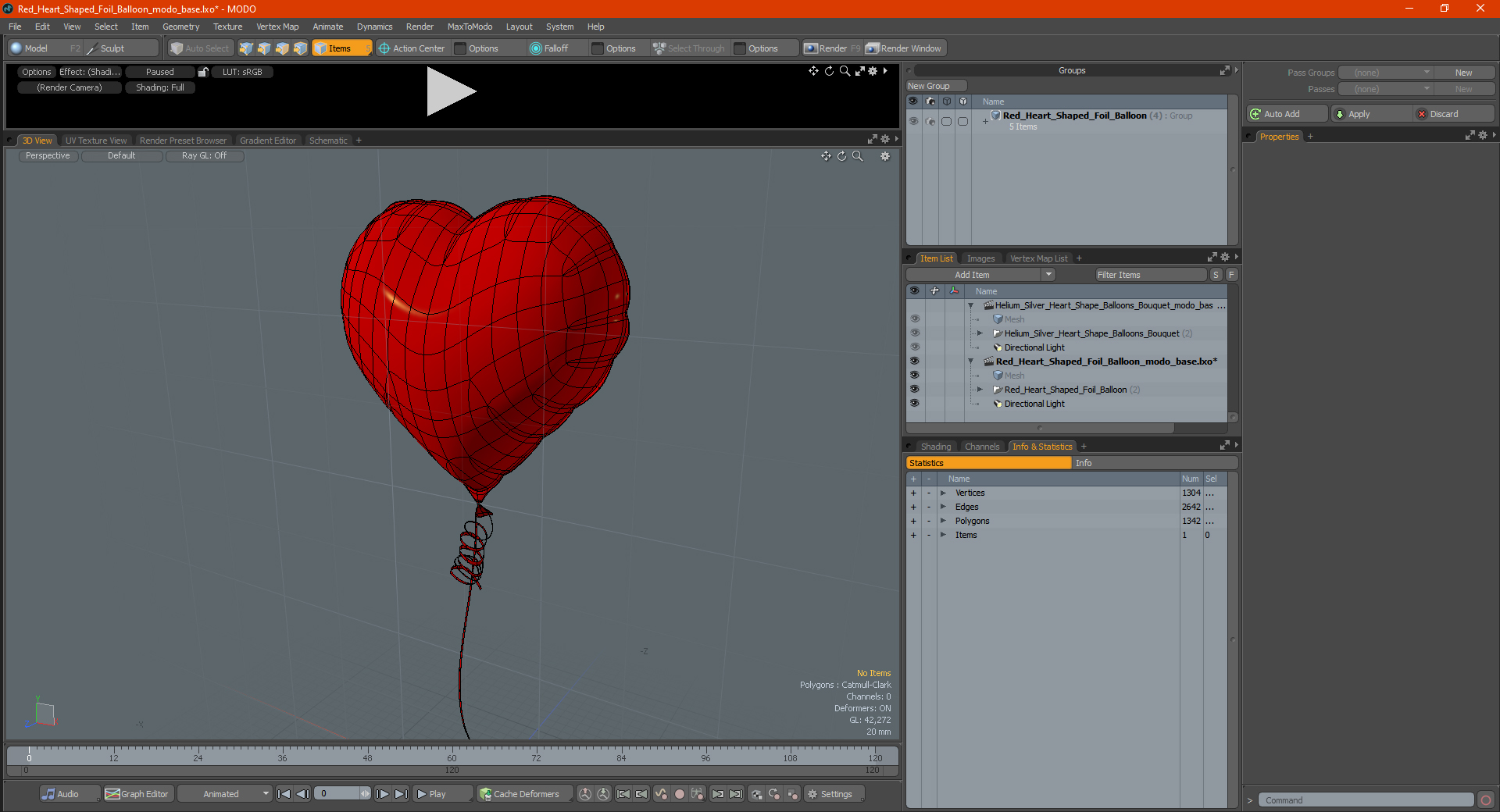The height and width of the screenshot is (812, 1500).
Task: Click Shading: Full button
Action: click(x=160, y=87)
